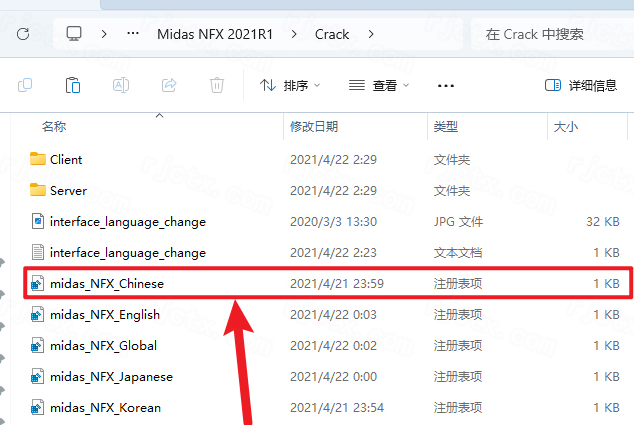Click the JPG interface_language_change file icon
The image size is (634, 425).
38,221
